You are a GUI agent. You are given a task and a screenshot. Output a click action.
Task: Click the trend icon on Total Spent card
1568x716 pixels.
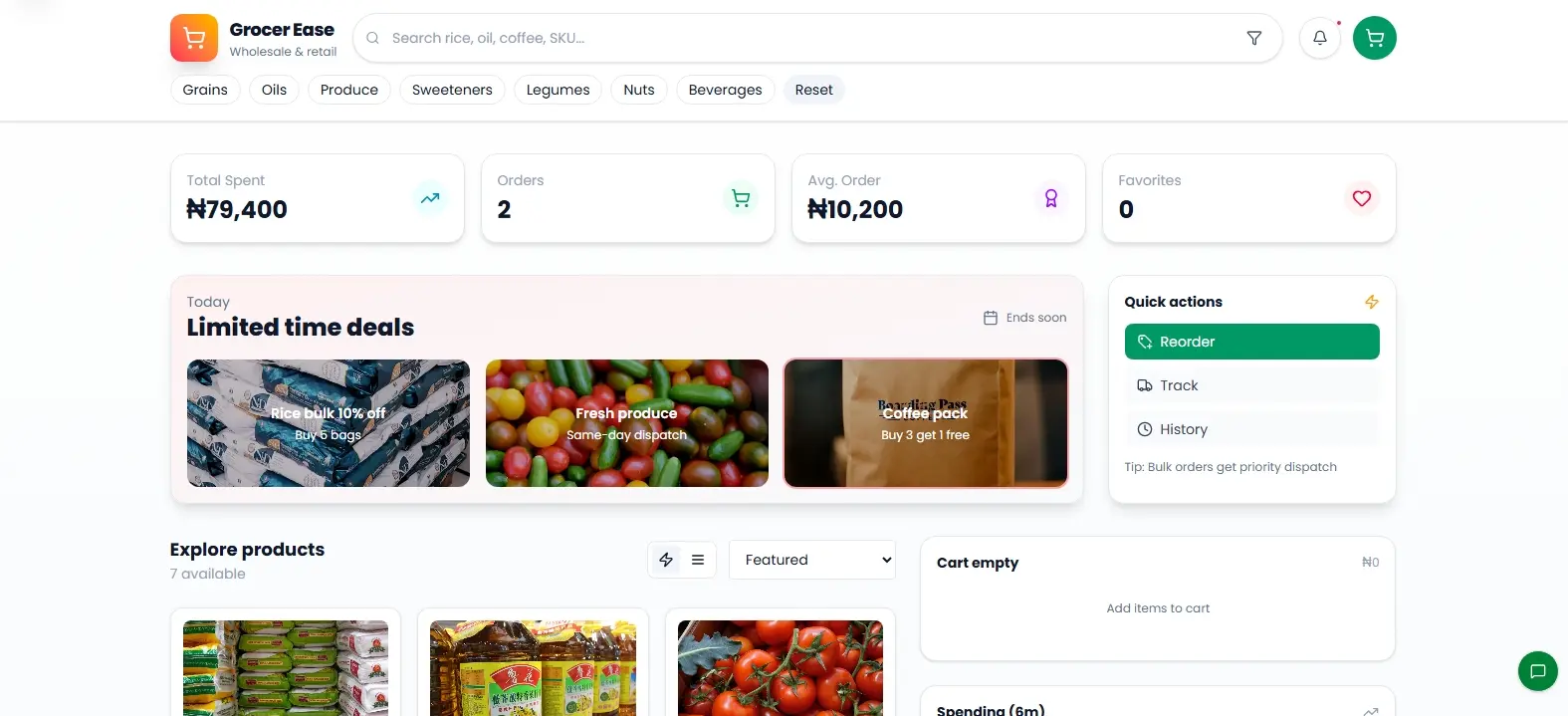pyautogui.click(x=430, y=198)
